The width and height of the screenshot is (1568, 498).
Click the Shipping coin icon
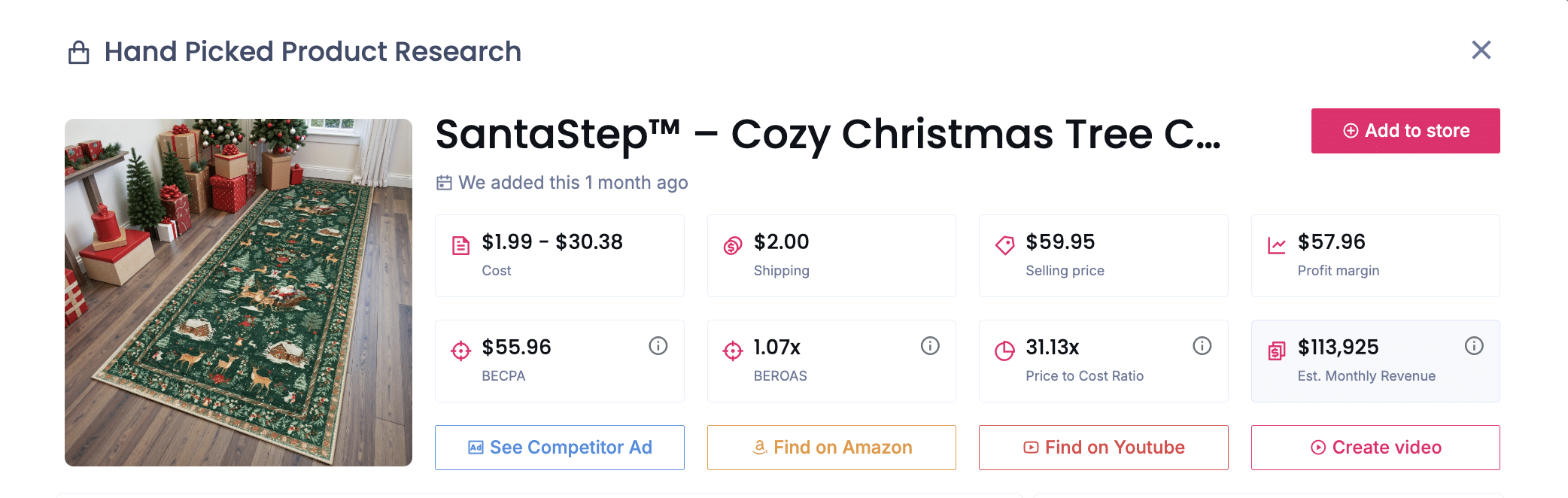[x=733, y=245]
